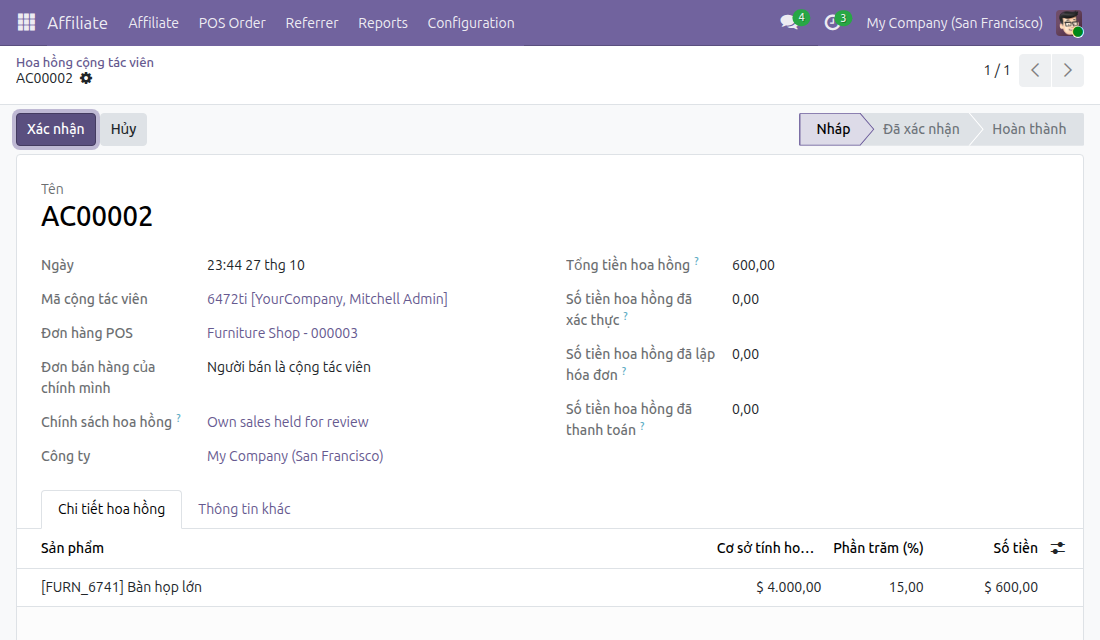Open the Furniture Shop - 000003 order link

point(282,333)
